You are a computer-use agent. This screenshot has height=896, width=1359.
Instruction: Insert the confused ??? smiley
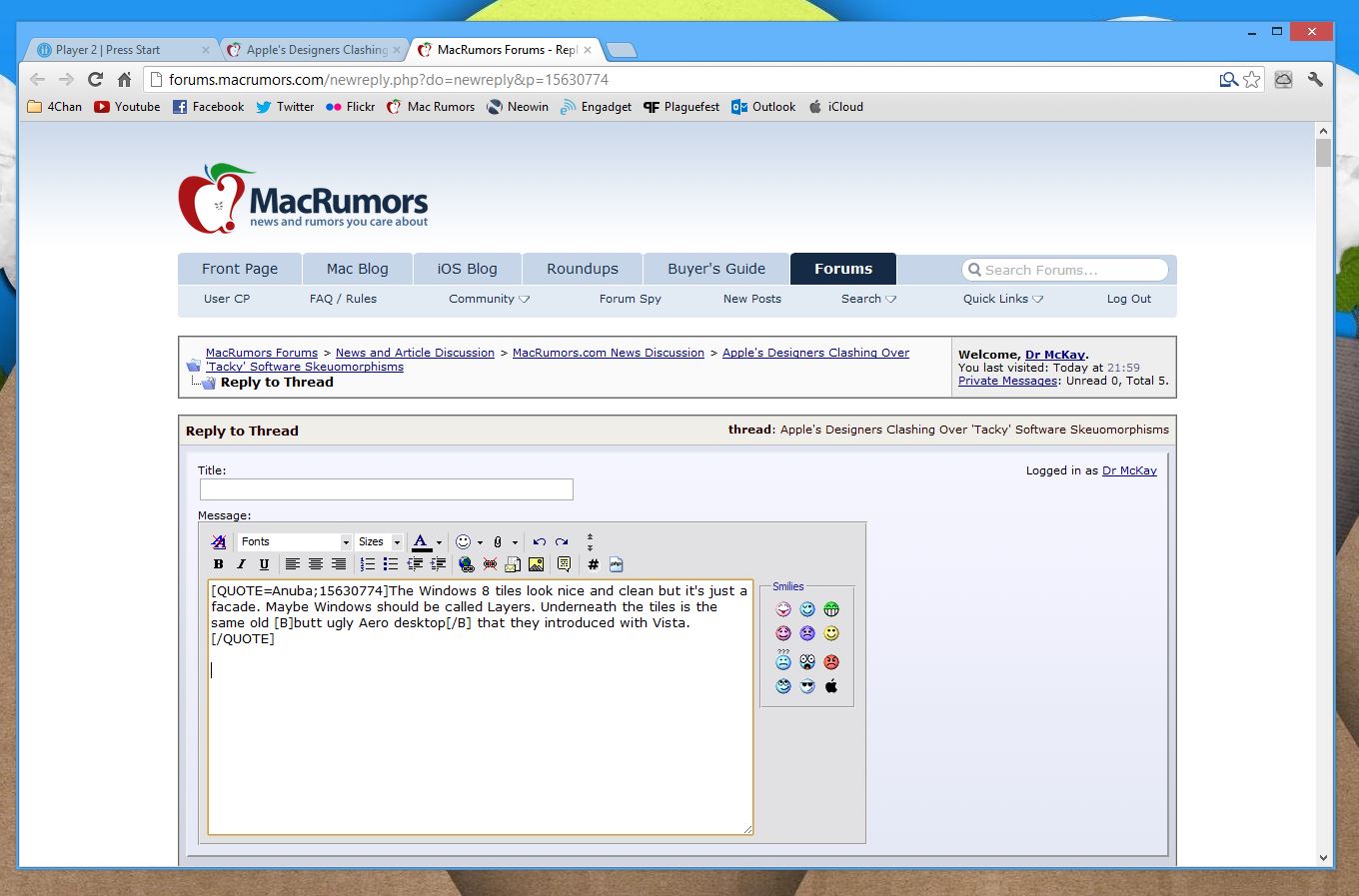tap(783, 659)
